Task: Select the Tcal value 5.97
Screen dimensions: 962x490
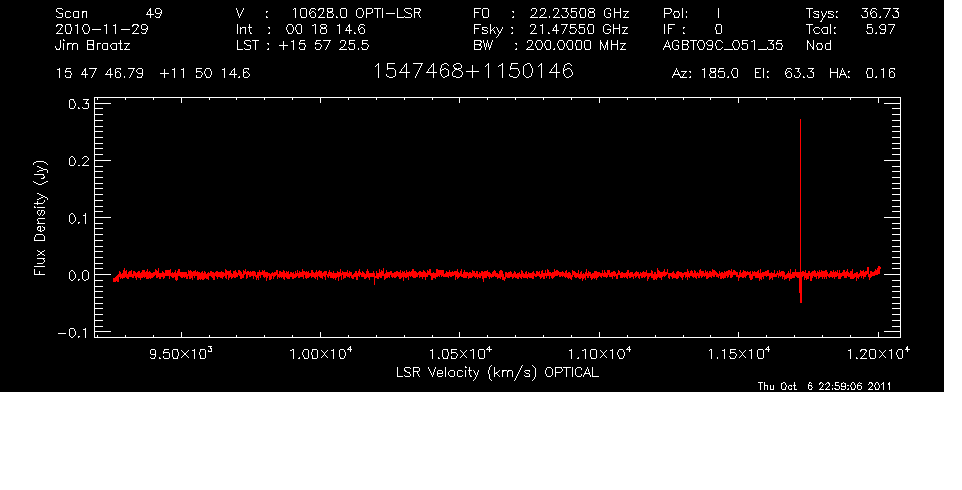Action: click(x=880, y=29)
